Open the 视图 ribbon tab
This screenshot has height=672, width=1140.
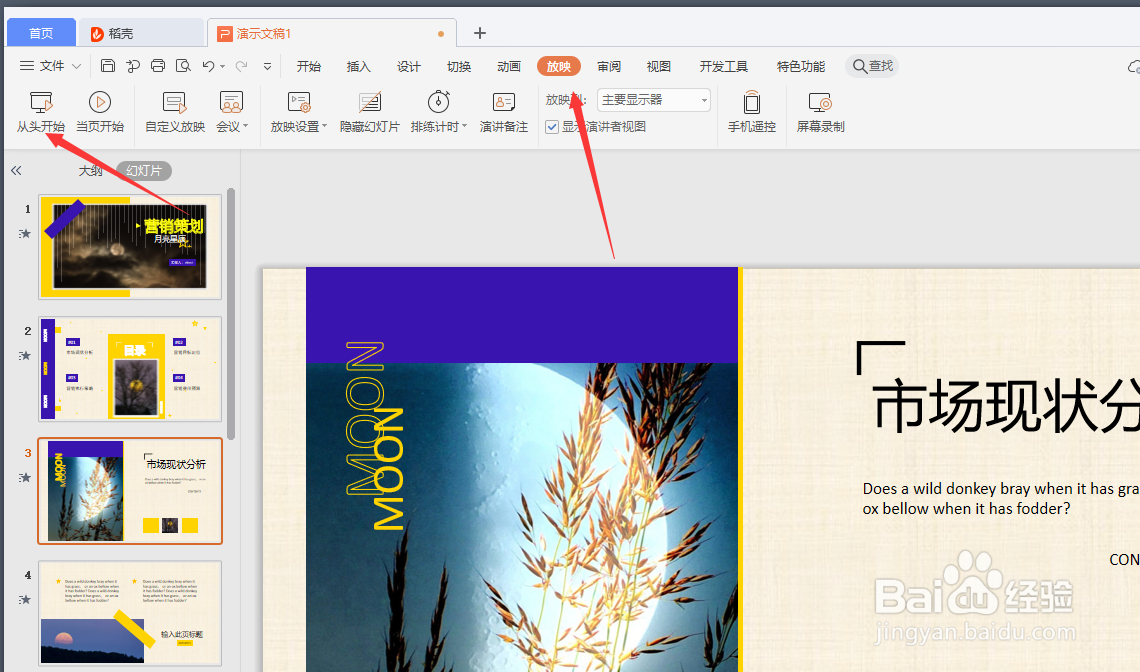pos(659,66)
